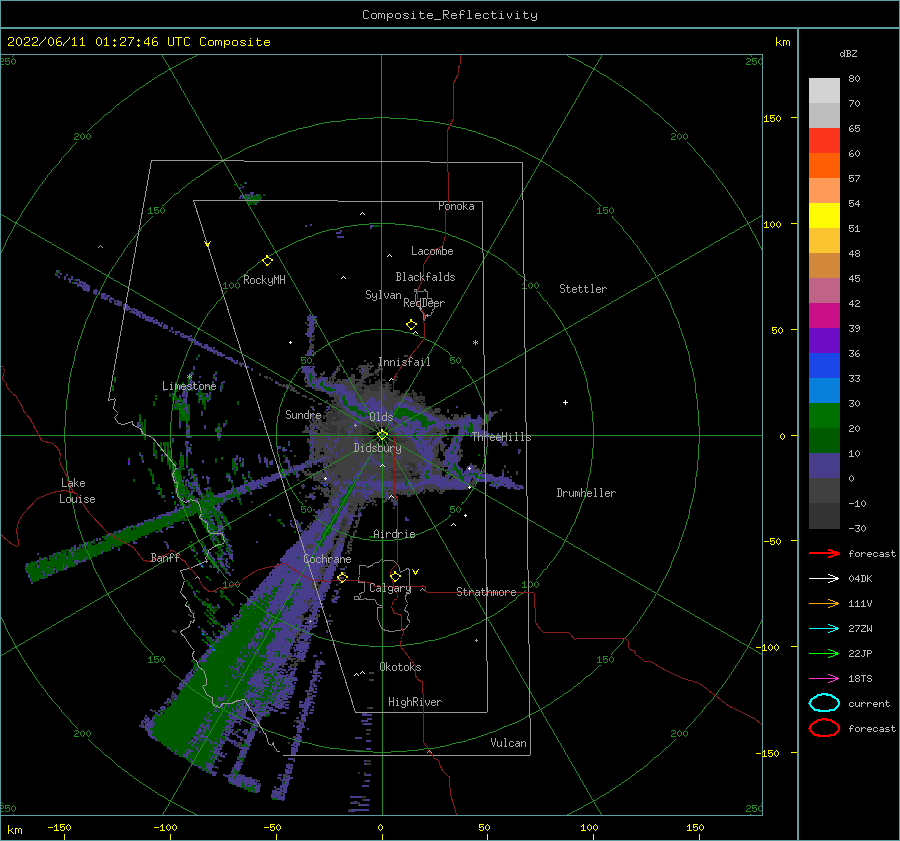Choose the green 22JP arrow legend icon

824,653
